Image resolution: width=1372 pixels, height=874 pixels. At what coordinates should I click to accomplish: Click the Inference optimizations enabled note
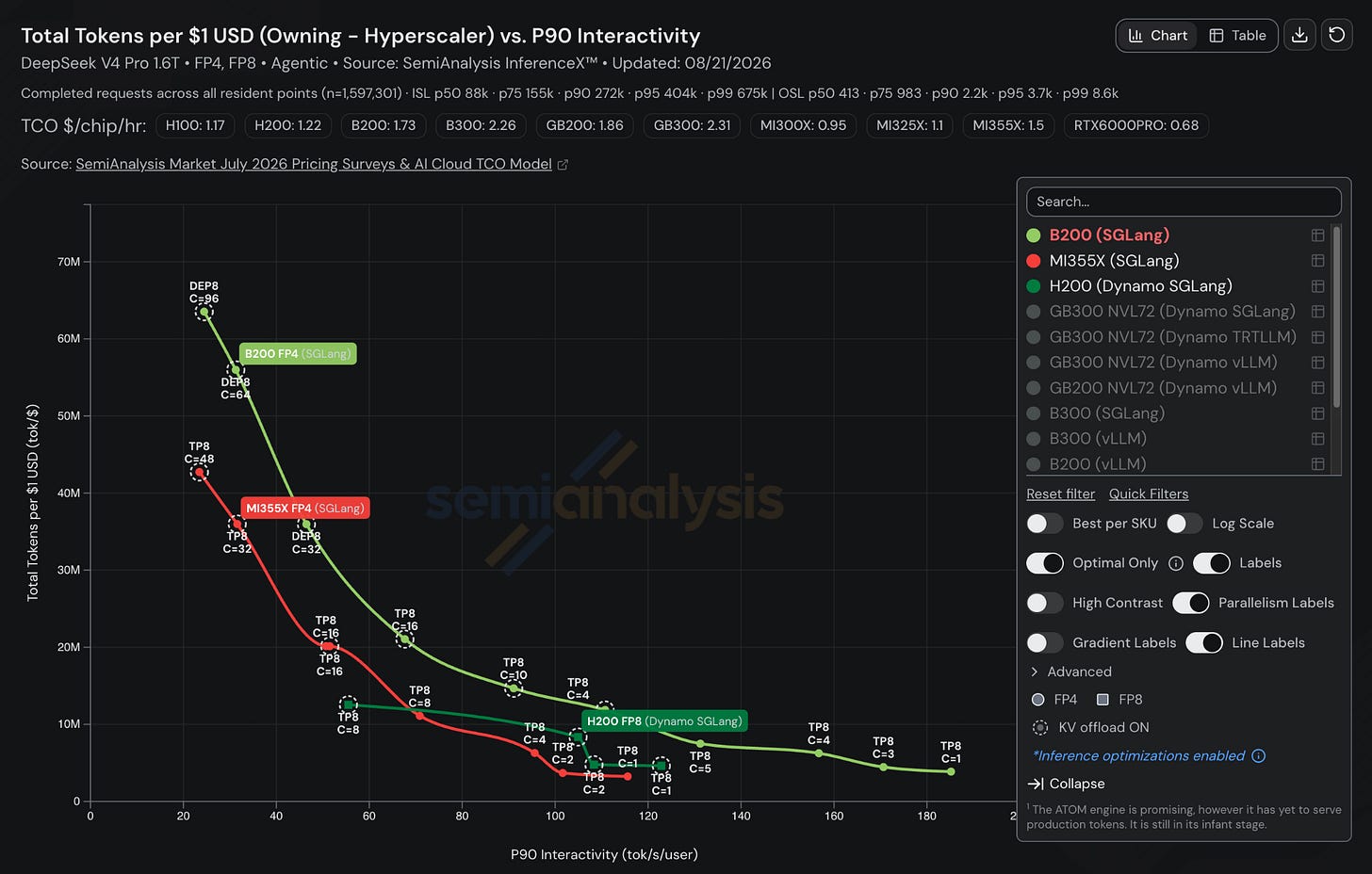(1139, 756)
